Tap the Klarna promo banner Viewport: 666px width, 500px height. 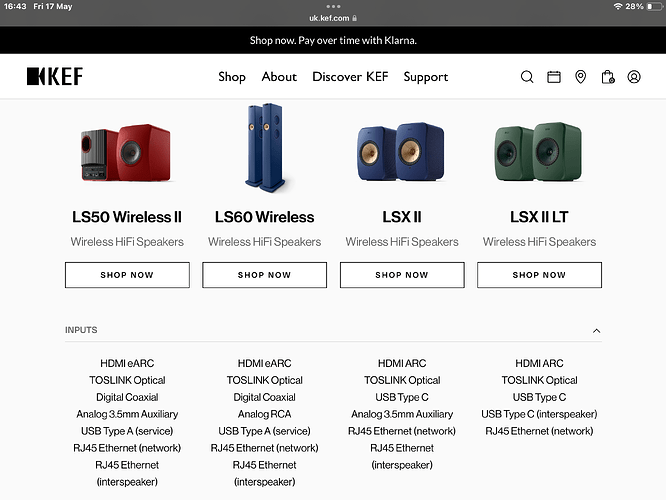point(333,40)
